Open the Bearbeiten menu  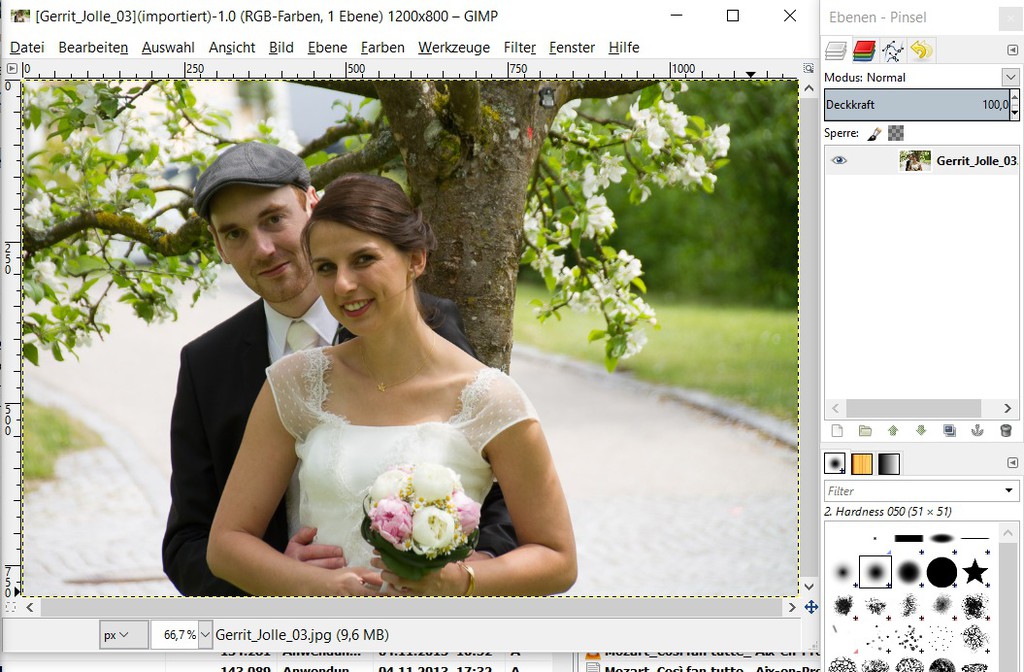click(93, 48)
